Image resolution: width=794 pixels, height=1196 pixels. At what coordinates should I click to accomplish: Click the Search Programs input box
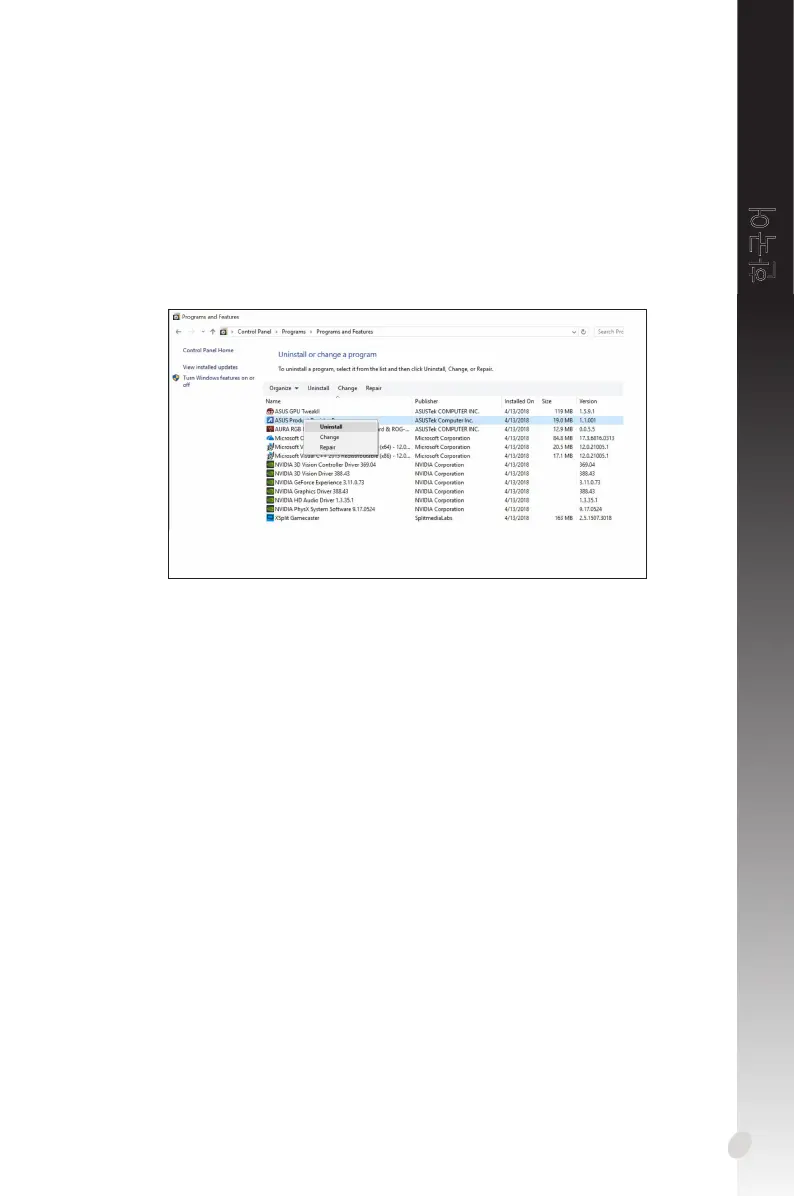click(609, 332)
